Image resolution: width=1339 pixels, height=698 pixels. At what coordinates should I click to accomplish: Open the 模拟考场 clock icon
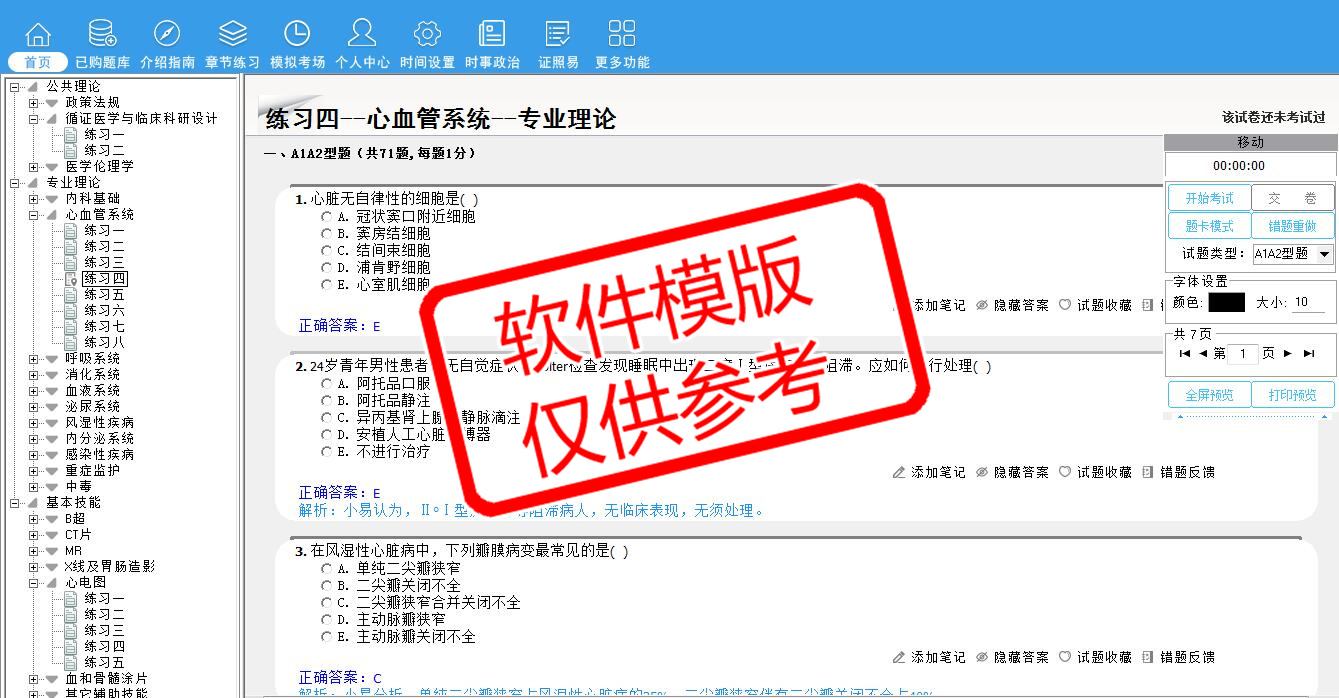tap(297, 34)
